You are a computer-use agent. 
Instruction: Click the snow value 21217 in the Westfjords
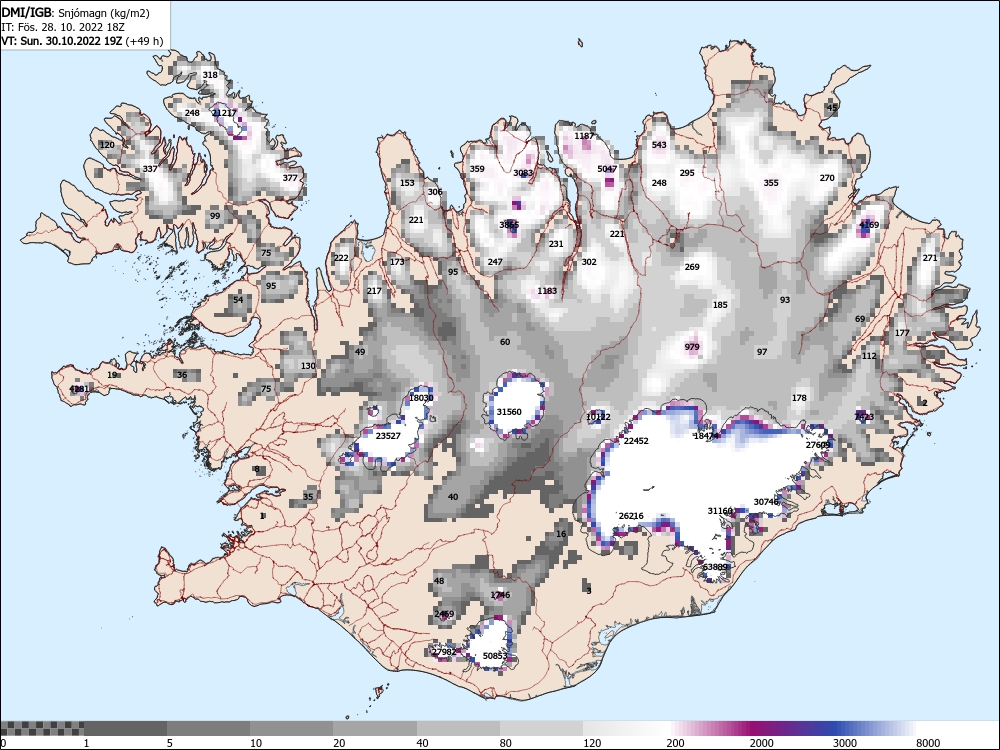224,113
